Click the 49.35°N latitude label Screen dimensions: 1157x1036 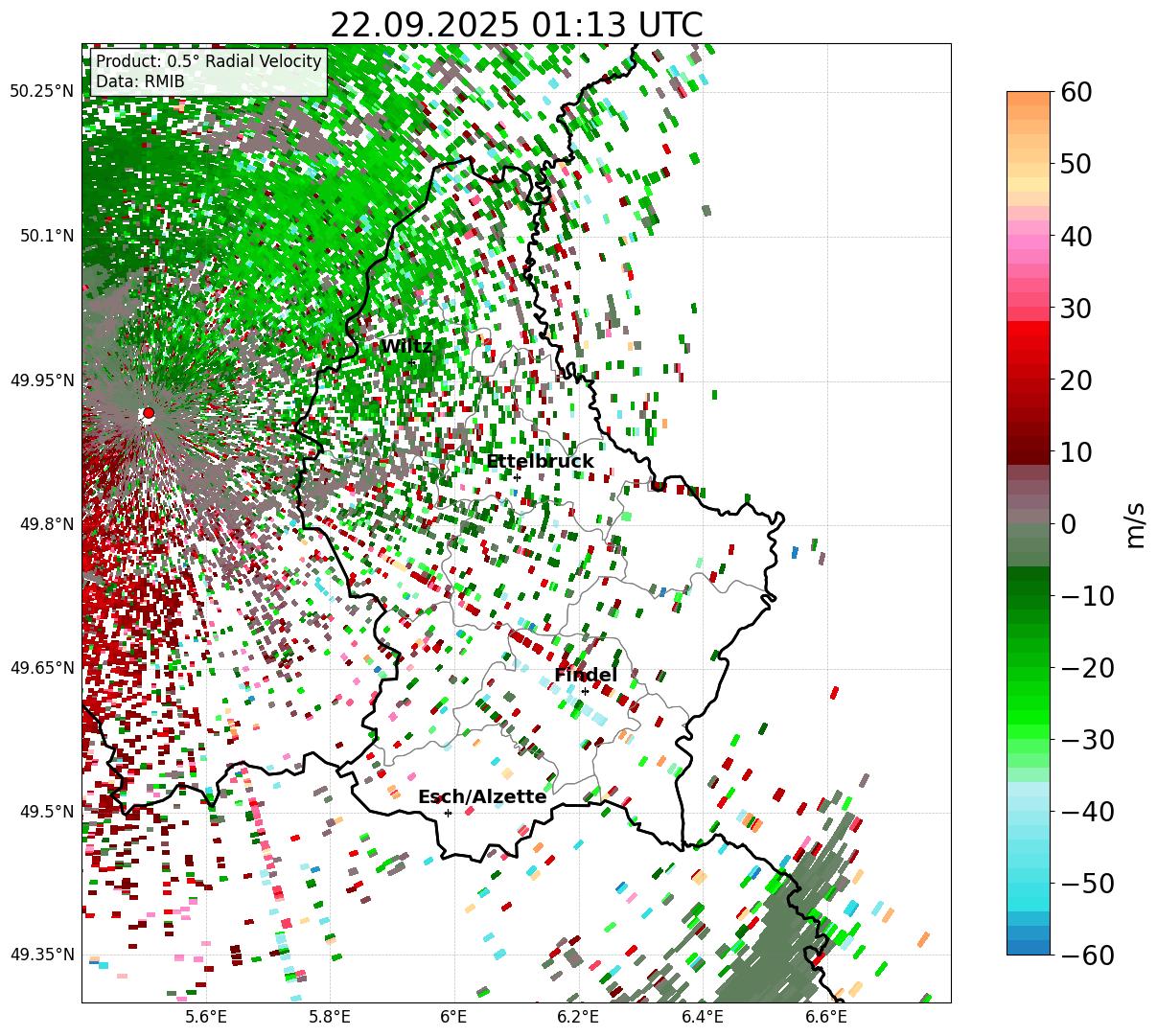point(41,955)
